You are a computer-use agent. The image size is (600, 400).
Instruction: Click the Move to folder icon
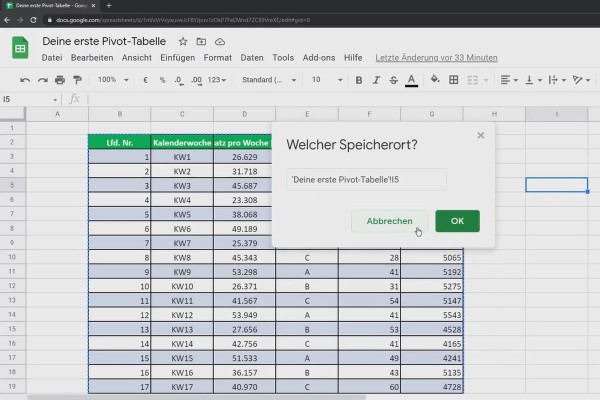(201, 41)
